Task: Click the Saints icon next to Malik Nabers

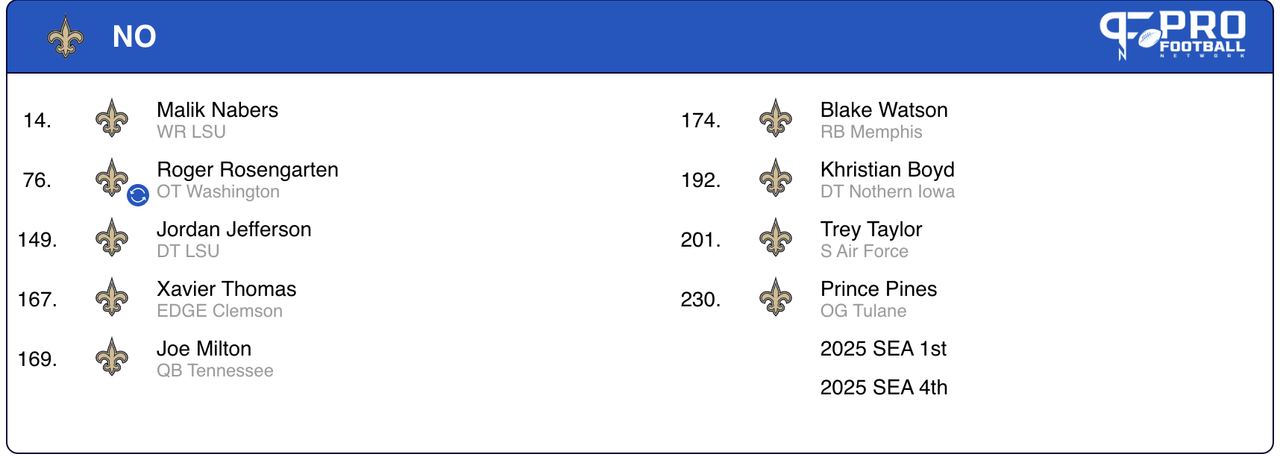Action: (112, 119)
